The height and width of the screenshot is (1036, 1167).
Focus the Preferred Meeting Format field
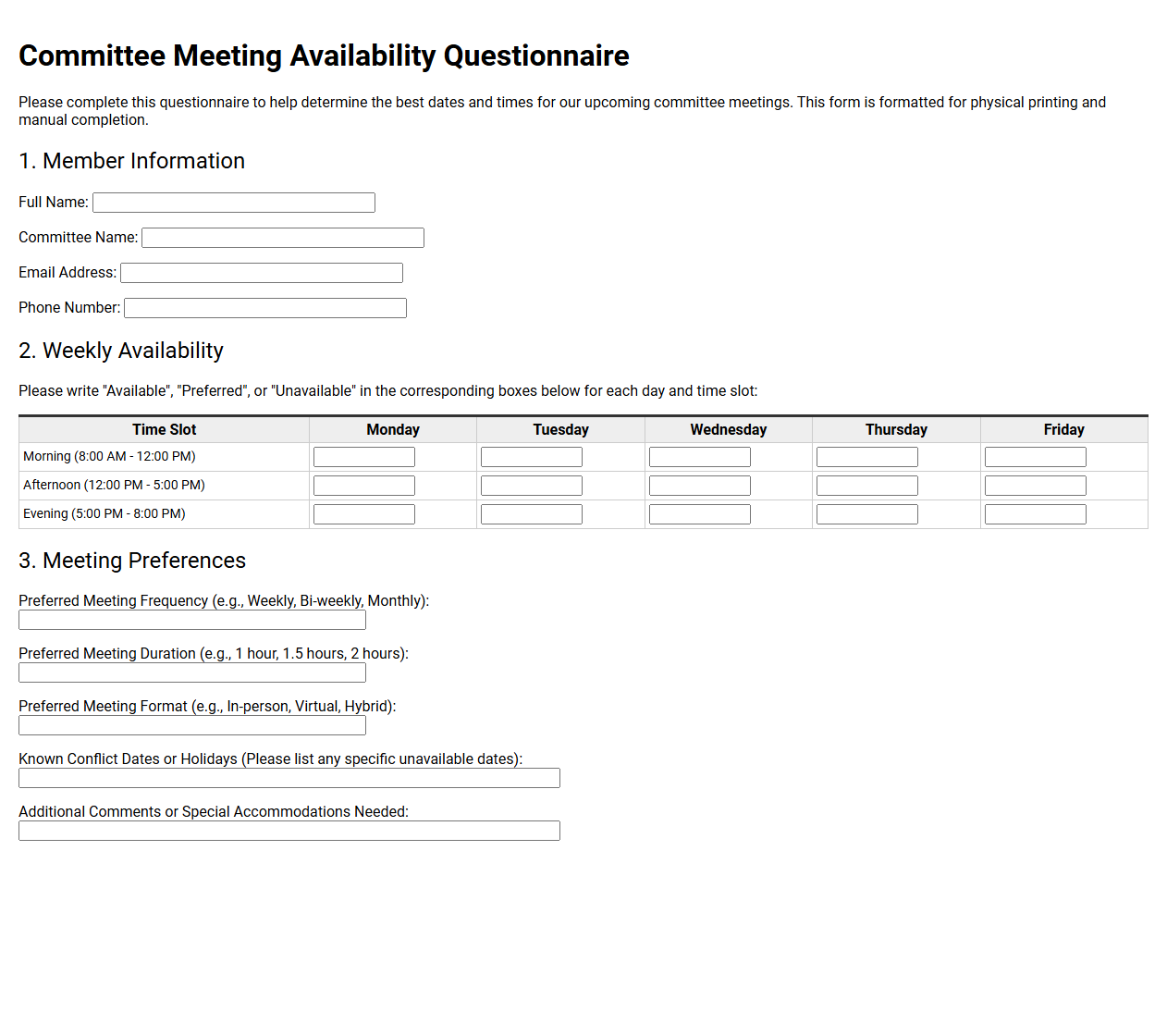tap(192, 725)
